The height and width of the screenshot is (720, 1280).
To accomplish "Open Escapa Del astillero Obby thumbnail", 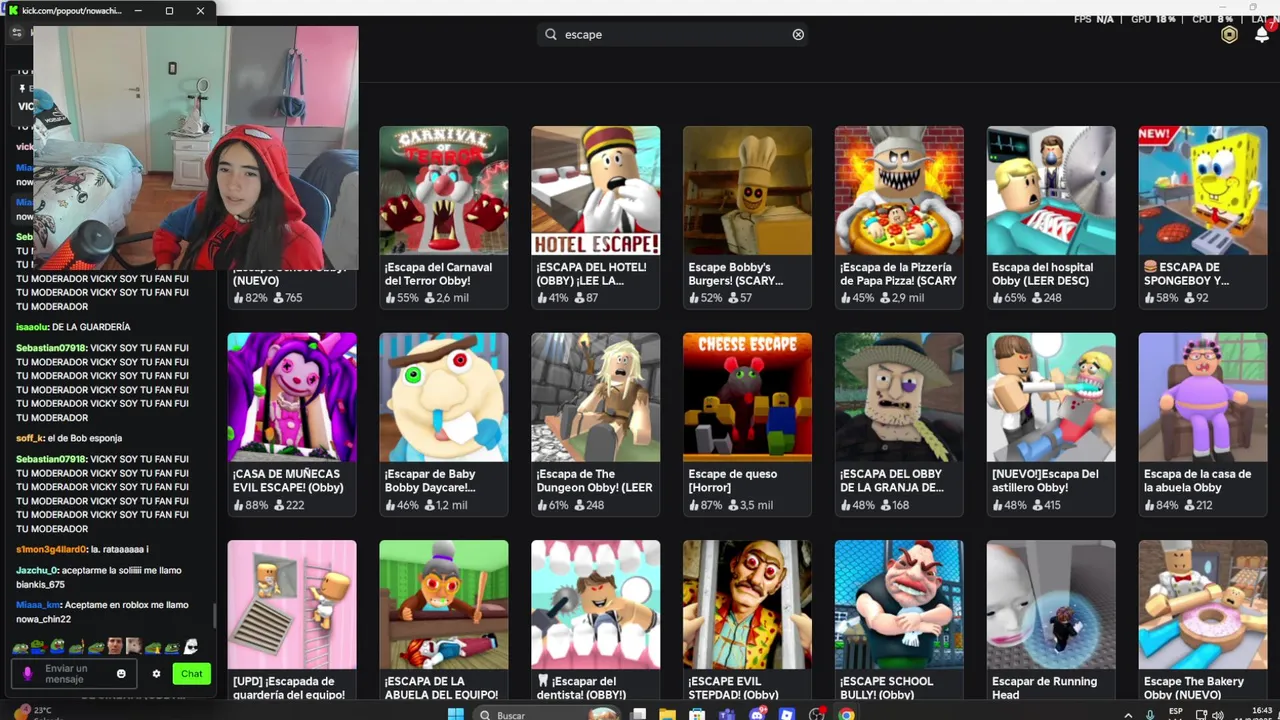I will click(x=1051, y=397).
